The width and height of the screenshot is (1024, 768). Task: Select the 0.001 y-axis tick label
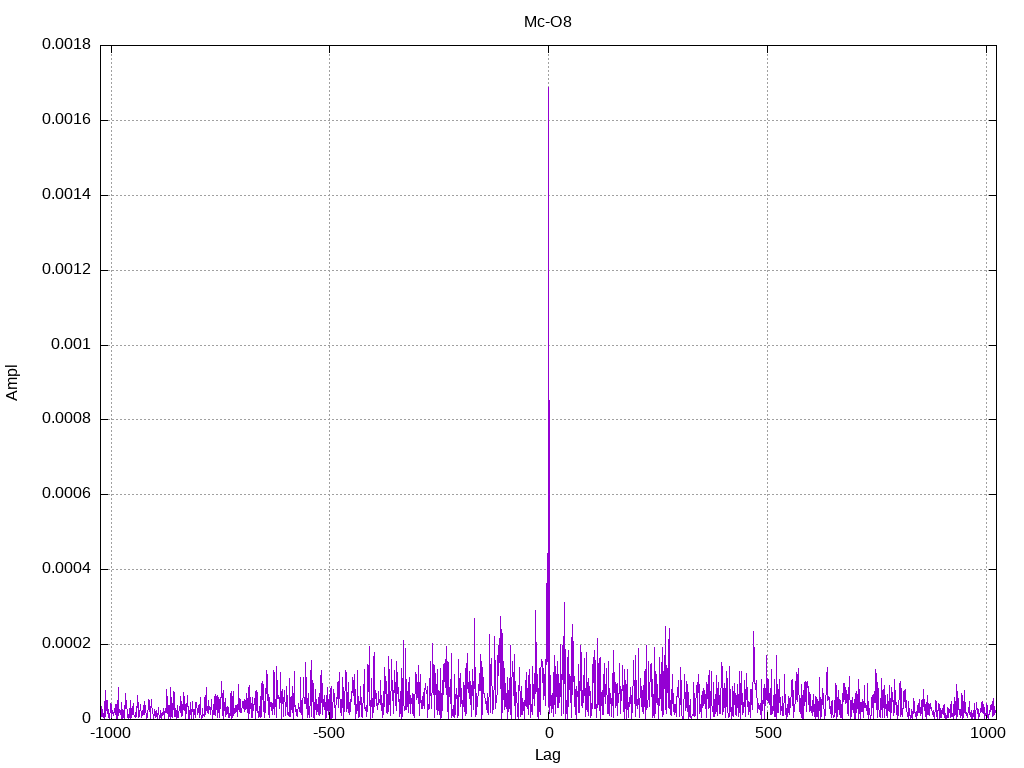tap(71, 344)
